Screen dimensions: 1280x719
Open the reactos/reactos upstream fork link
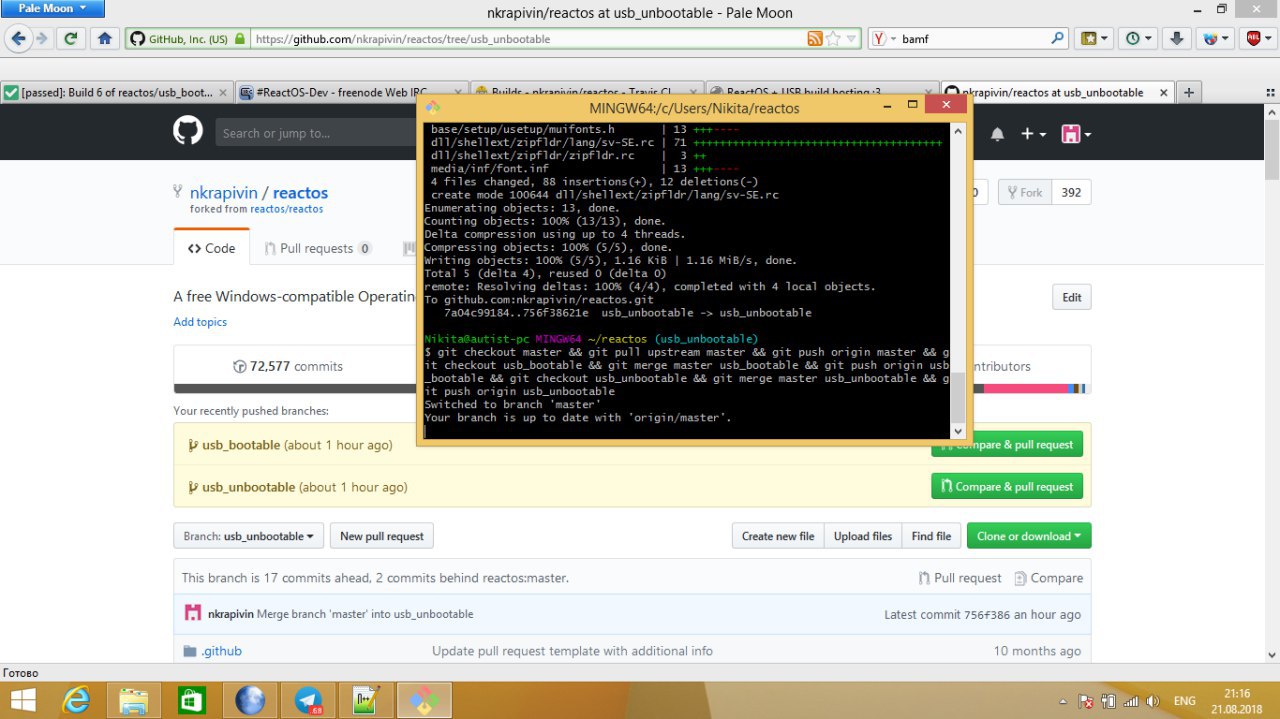(286, 209)
